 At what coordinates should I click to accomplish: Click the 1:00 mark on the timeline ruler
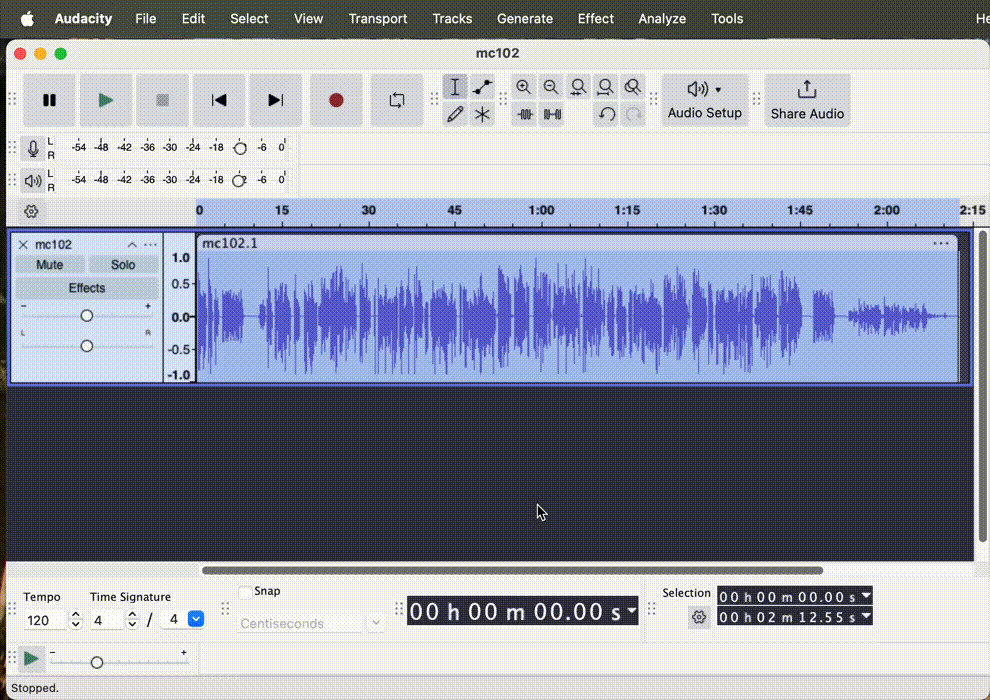click(x=541, y=210)
